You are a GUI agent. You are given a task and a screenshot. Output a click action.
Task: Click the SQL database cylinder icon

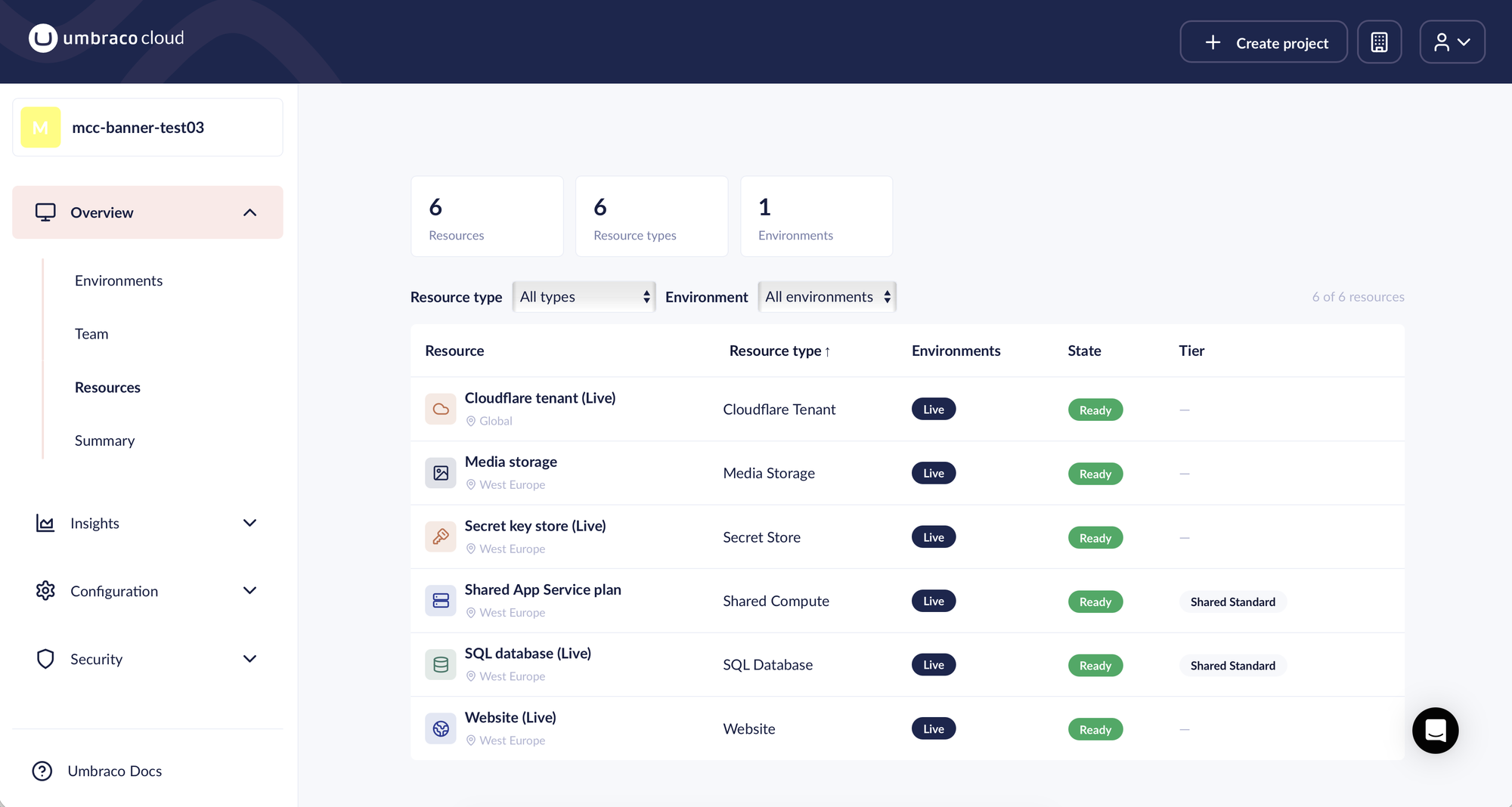click(441, 664)
